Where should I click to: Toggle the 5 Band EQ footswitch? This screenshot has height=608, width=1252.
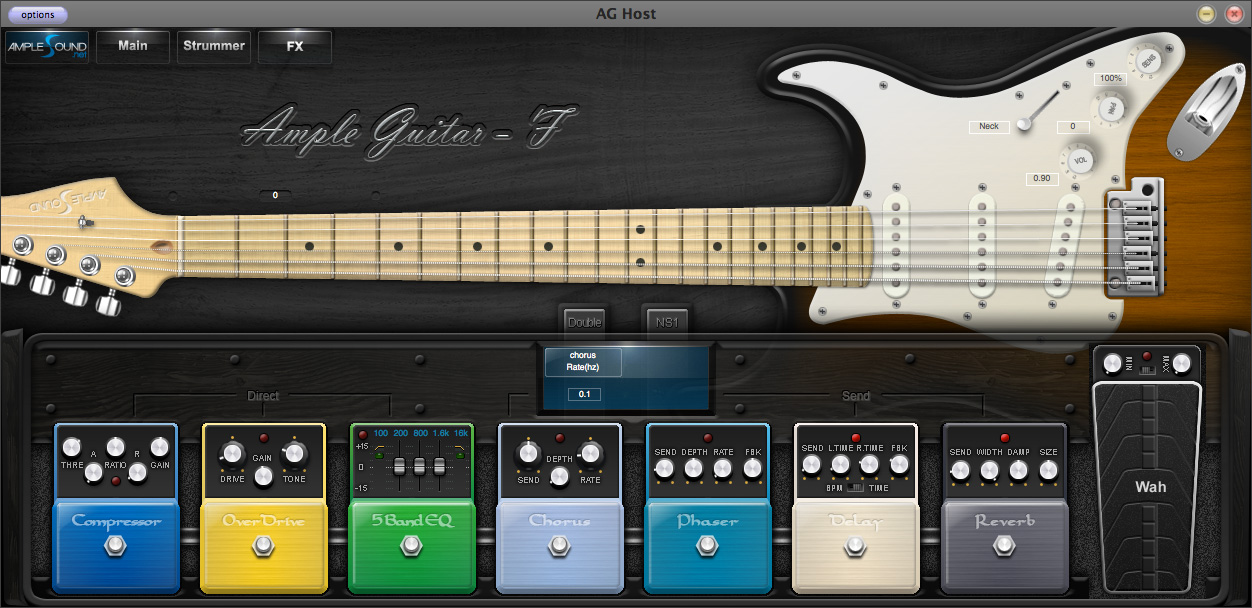click(x=411, y=545)
